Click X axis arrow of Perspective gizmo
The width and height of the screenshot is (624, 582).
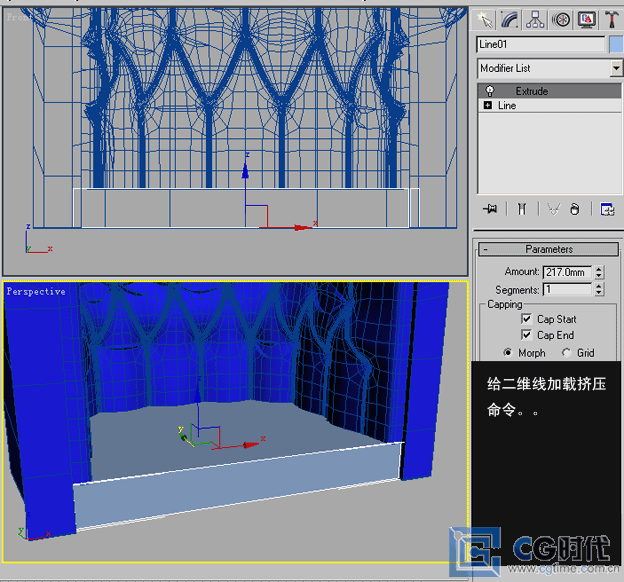251,445
